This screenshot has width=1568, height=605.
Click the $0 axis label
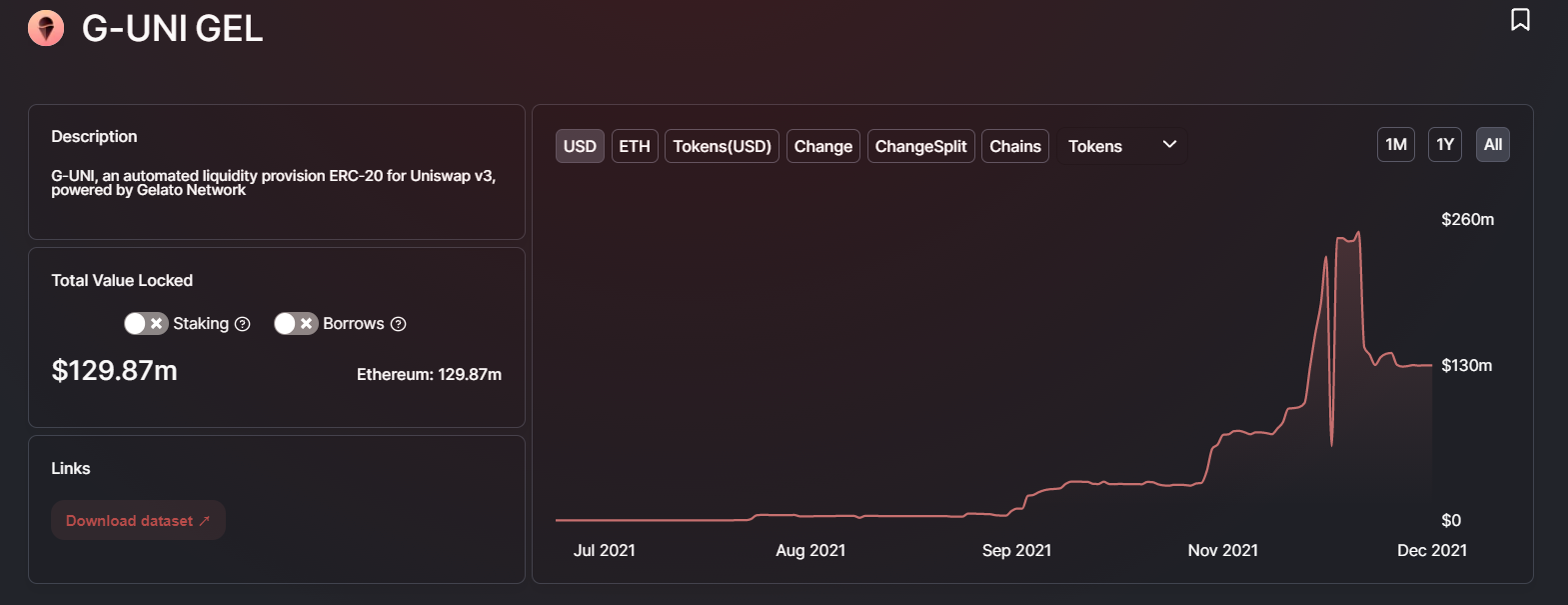tap(1451, 520)
